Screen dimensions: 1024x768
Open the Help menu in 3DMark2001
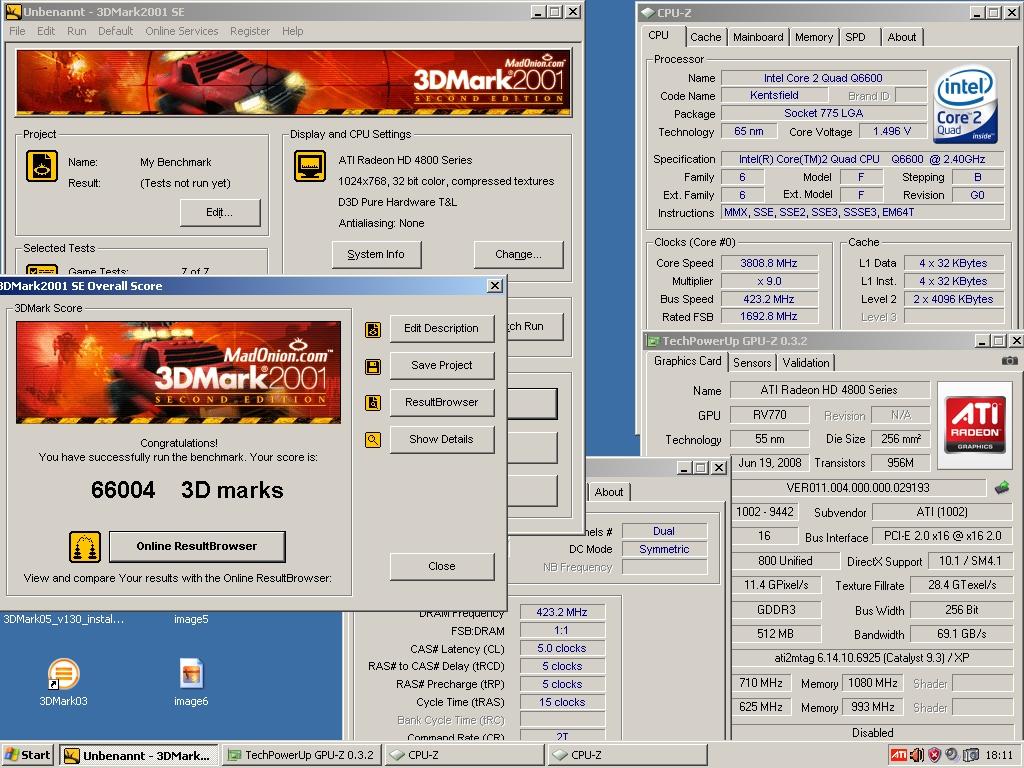click(x=293, y=31)
